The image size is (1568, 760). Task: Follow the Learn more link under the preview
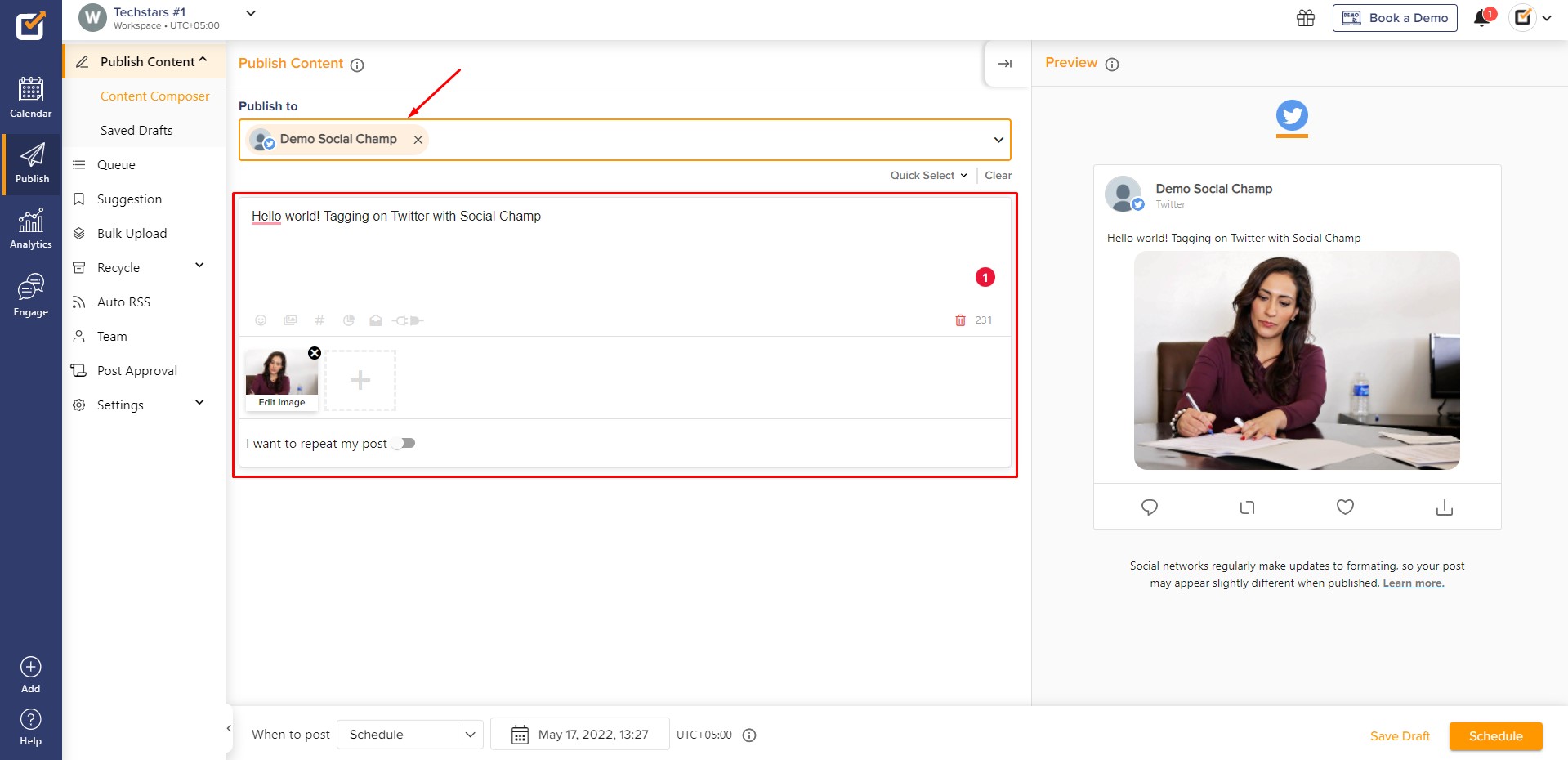tap(1413, 583)
